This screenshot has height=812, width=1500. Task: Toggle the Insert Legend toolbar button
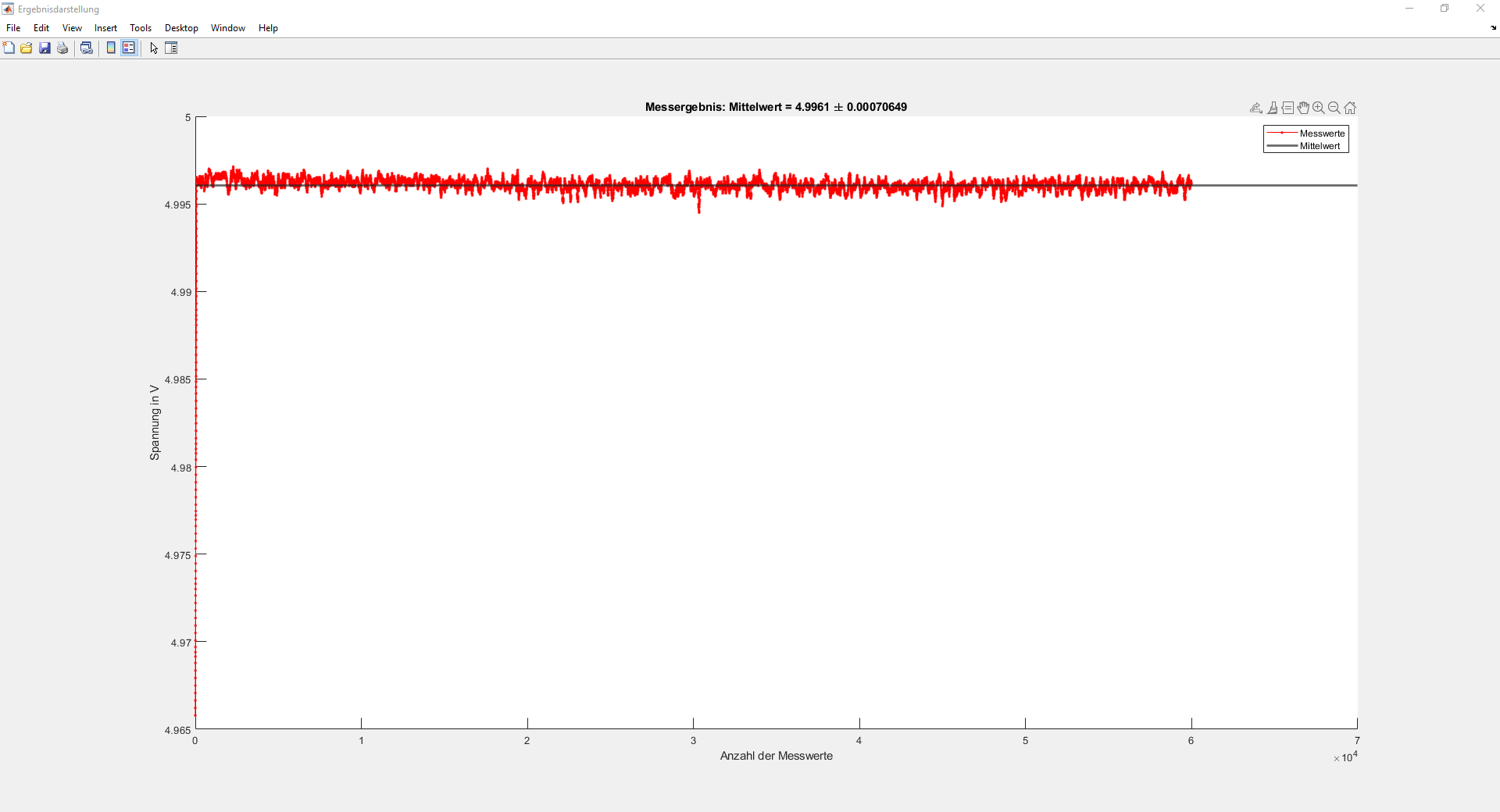[x=129, y=48]
